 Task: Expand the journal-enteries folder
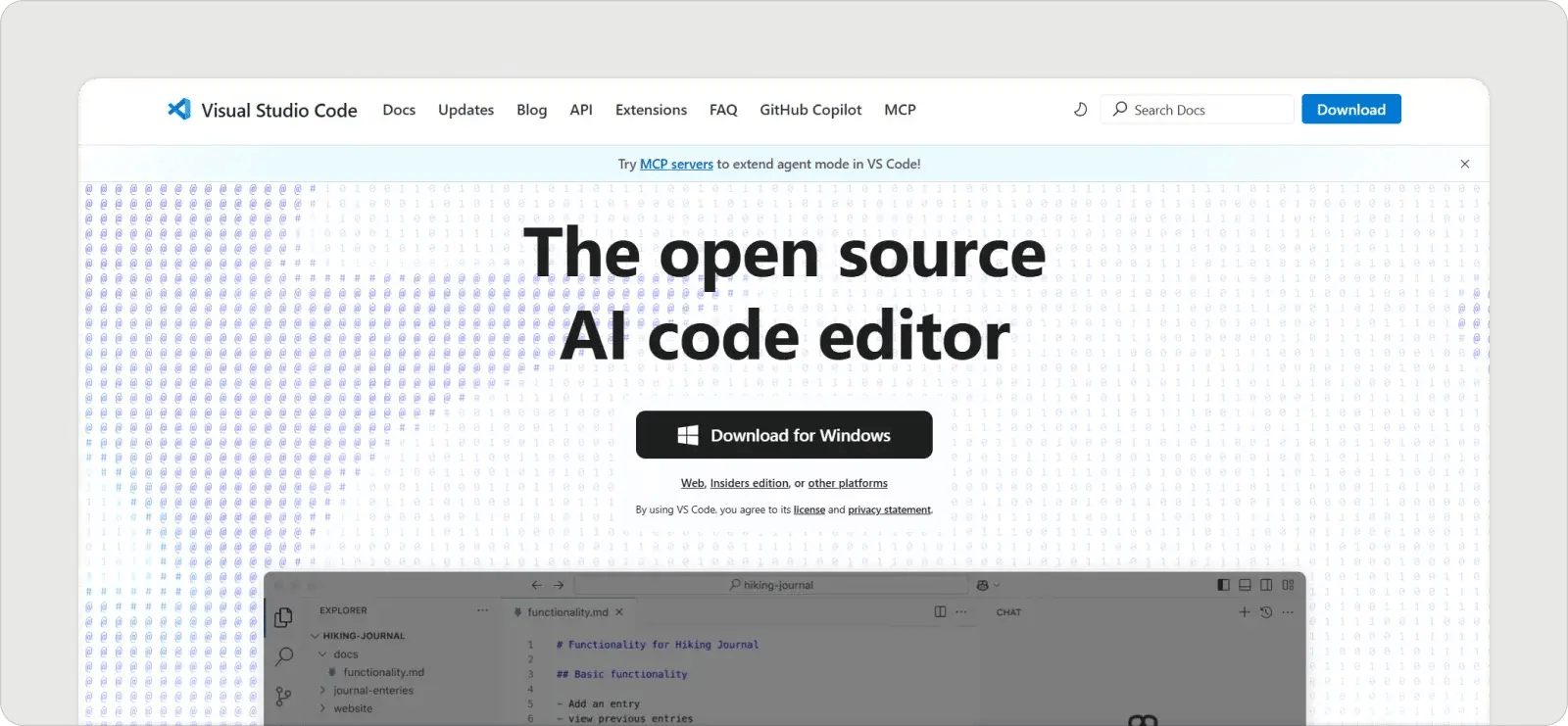[x=322, y=691]
